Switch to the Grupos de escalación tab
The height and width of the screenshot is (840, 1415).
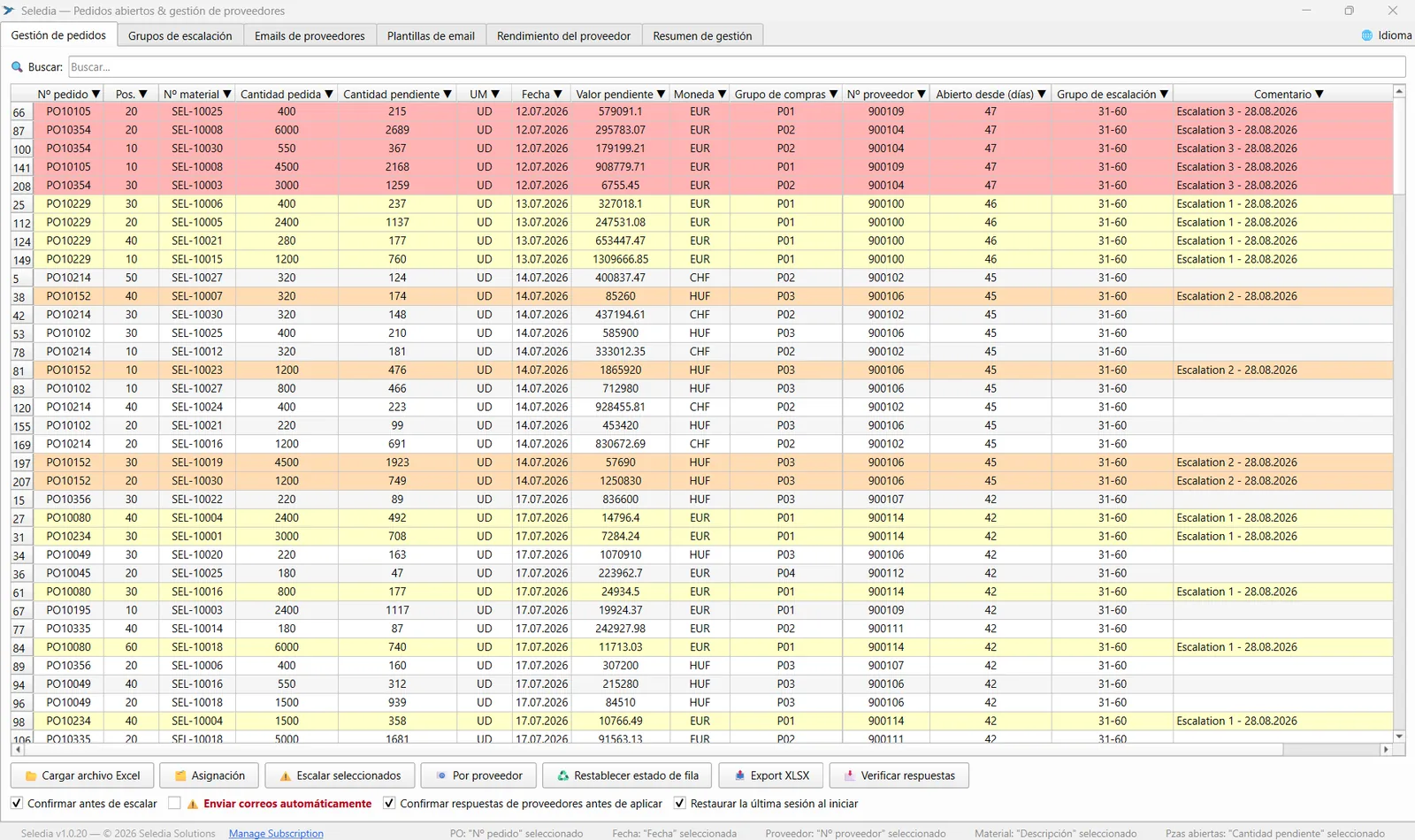[180, 36]
